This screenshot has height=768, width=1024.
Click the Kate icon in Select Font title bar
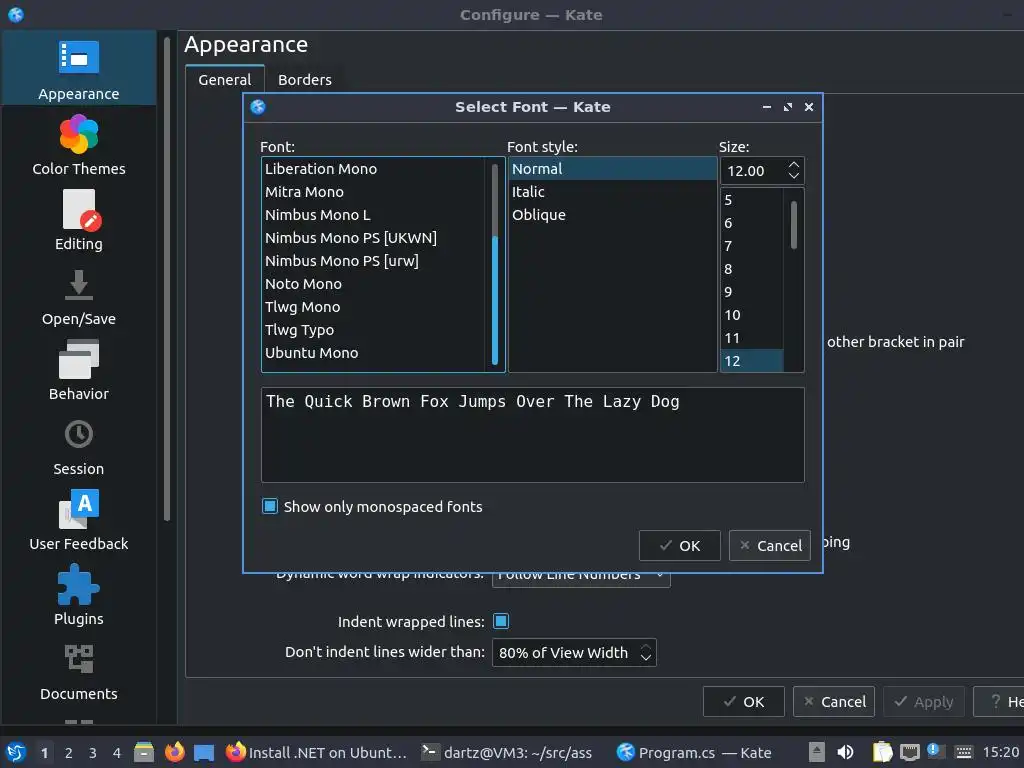click(258, 107)
